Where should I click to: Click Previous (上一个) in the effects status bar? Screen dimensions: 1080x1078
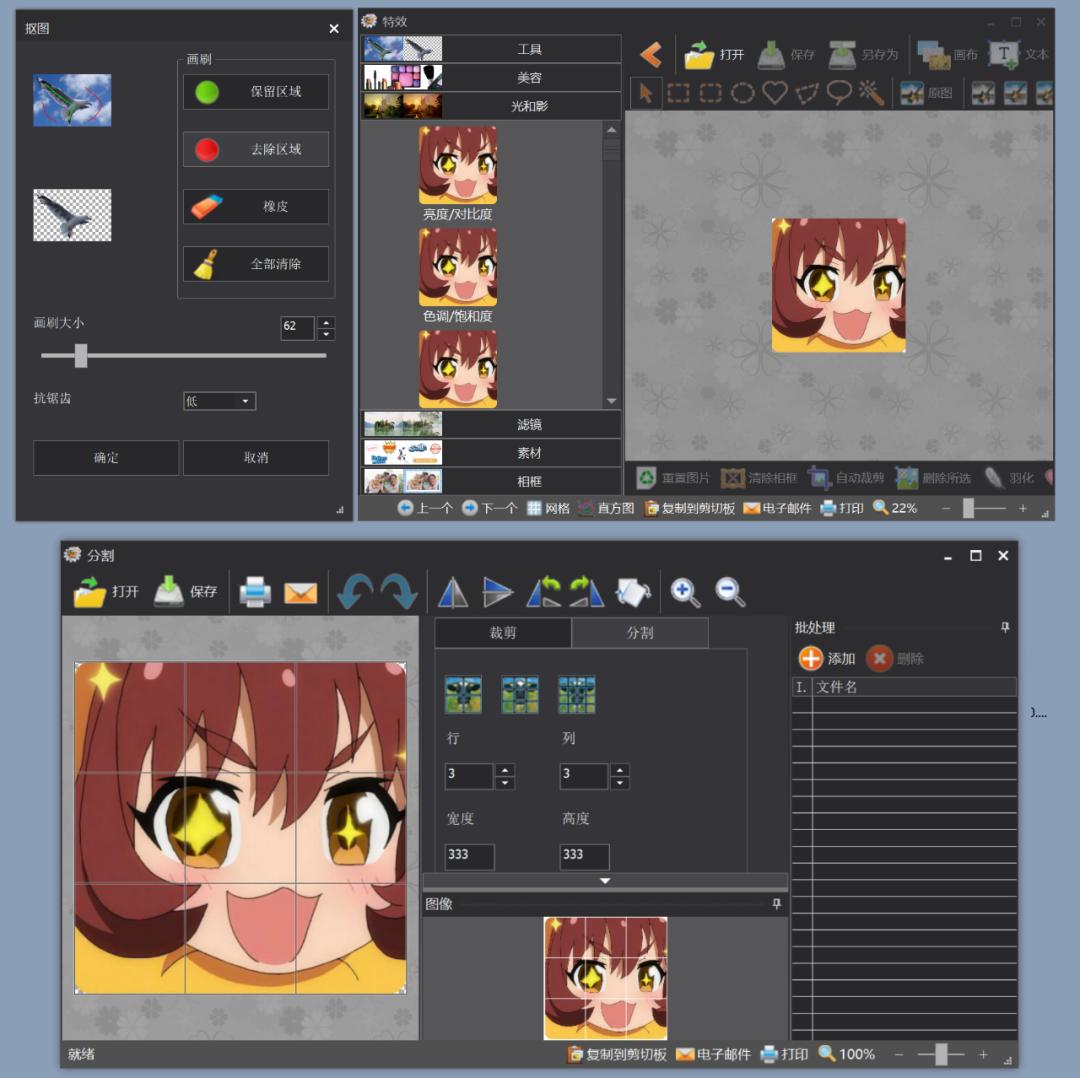click(x=425, y=508)
